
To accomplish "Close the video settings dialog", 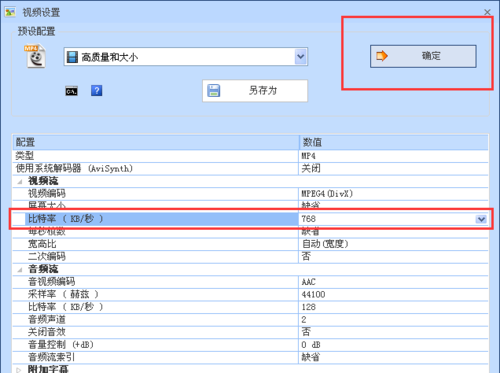I will click(487, 12).
